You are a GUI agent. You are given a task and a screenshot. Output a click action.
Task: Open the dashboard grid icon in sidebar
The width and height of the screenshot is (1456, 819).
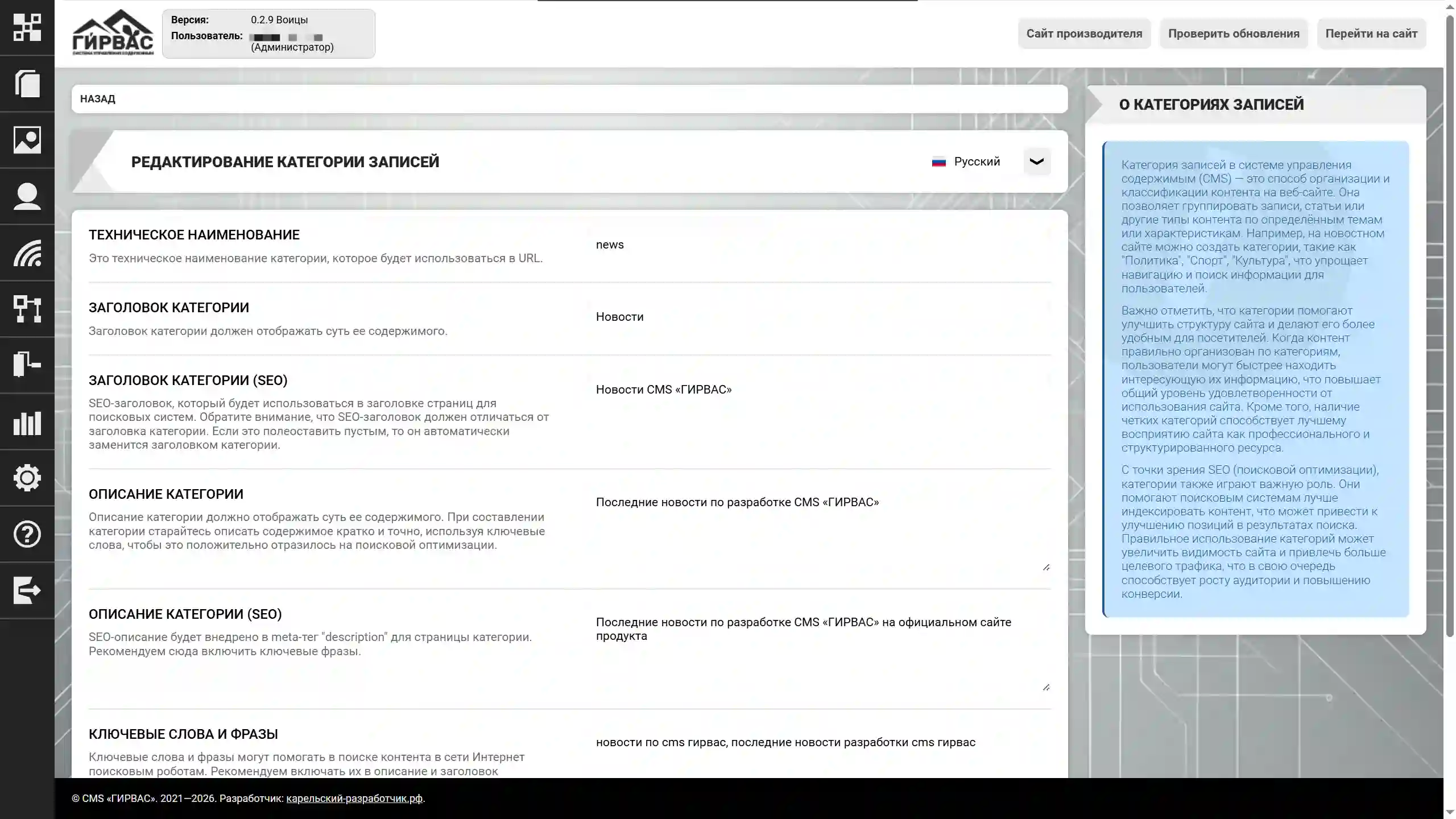coord(27,27)
